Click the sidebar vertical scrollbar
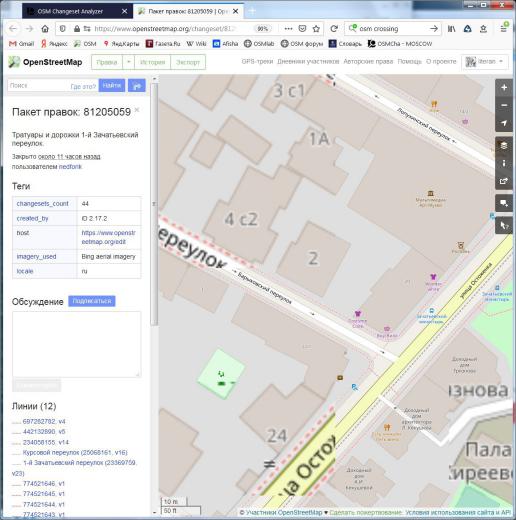The image size is (516, 520). (x=154, y=204)
